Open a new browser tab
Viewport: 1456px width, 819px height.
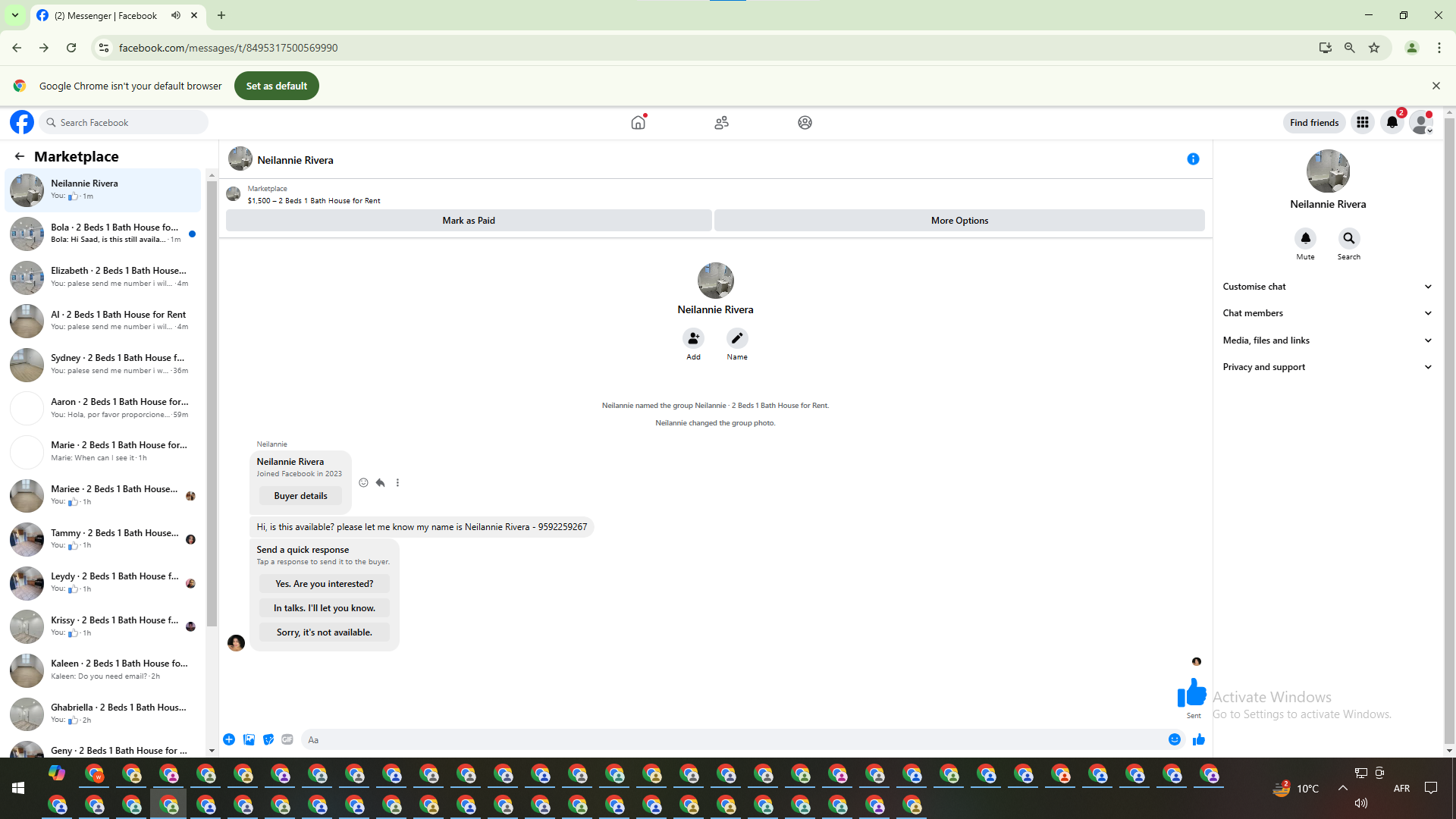[221, 15]
